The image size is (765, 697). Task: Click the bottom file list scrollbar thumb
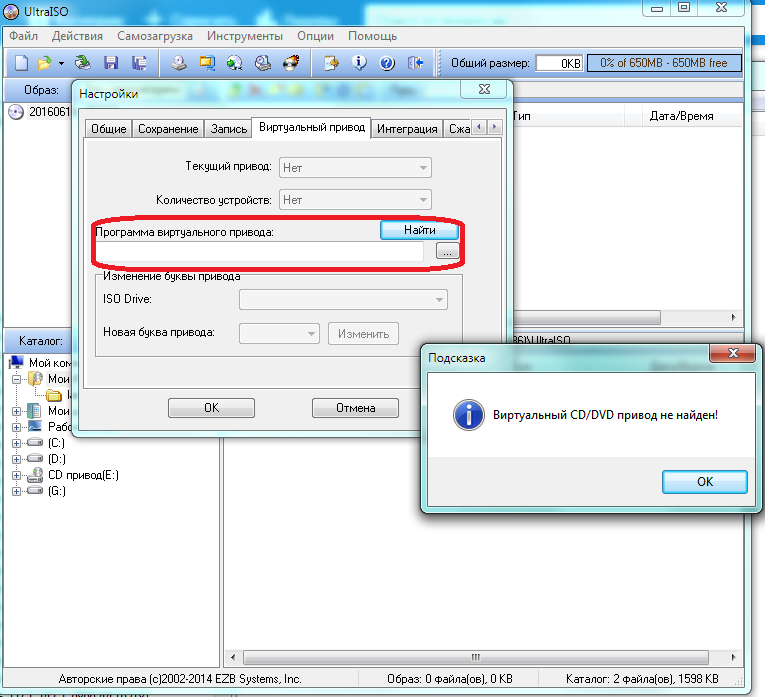[x=476, y=657]
